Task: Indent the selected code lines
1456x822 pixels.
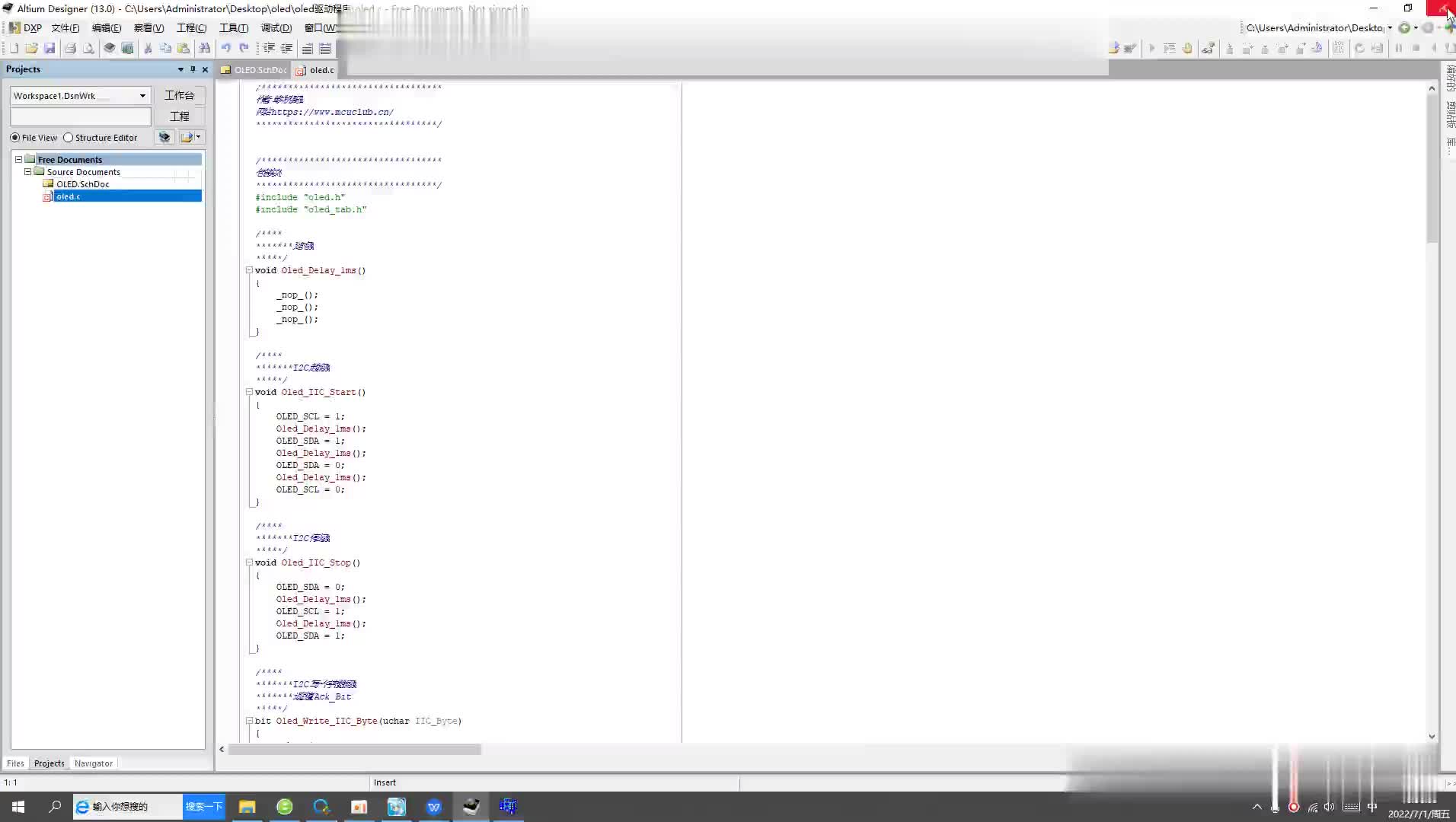Action: coord(269,48)
